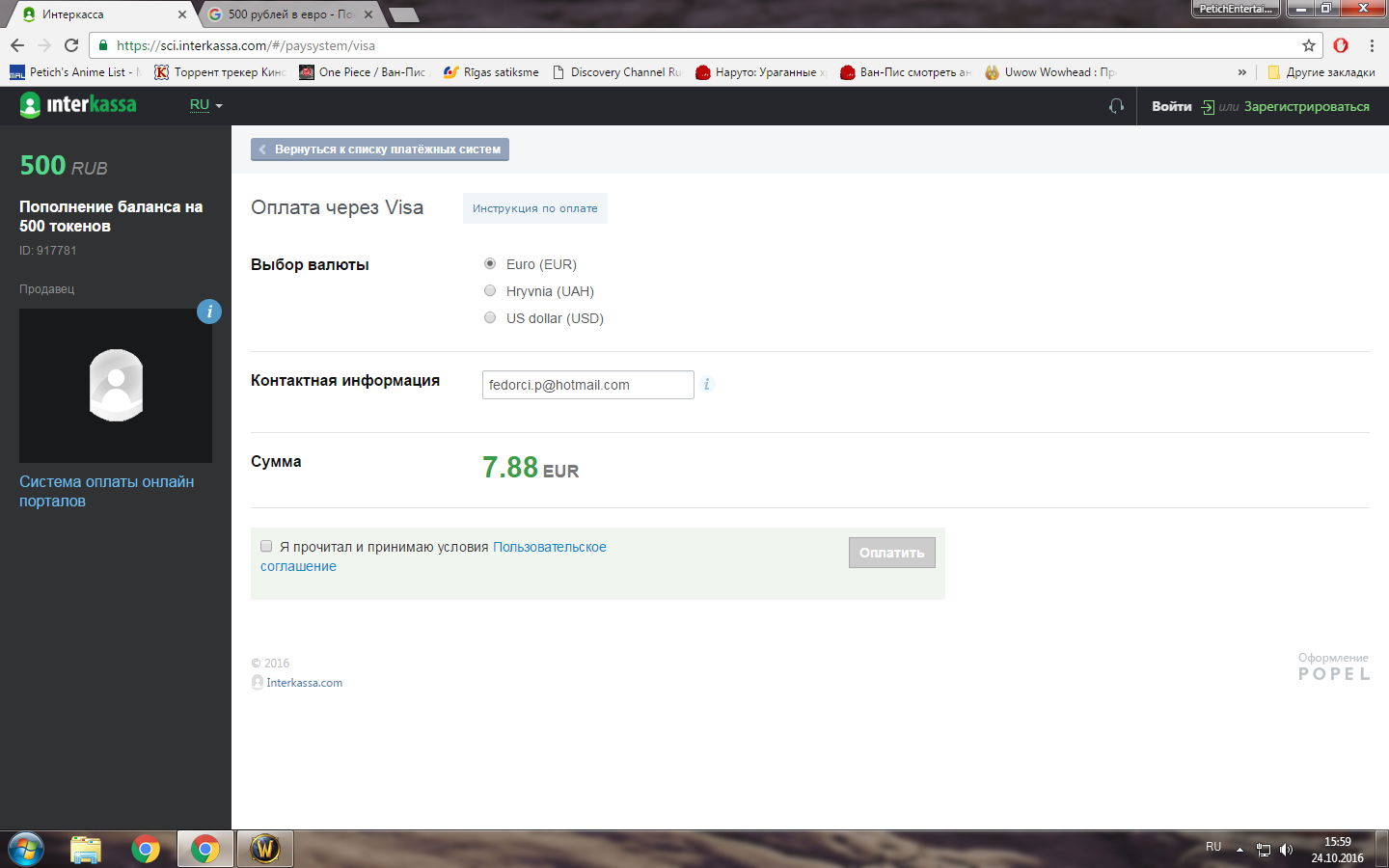Open the support headset icon

(1116, 106)
